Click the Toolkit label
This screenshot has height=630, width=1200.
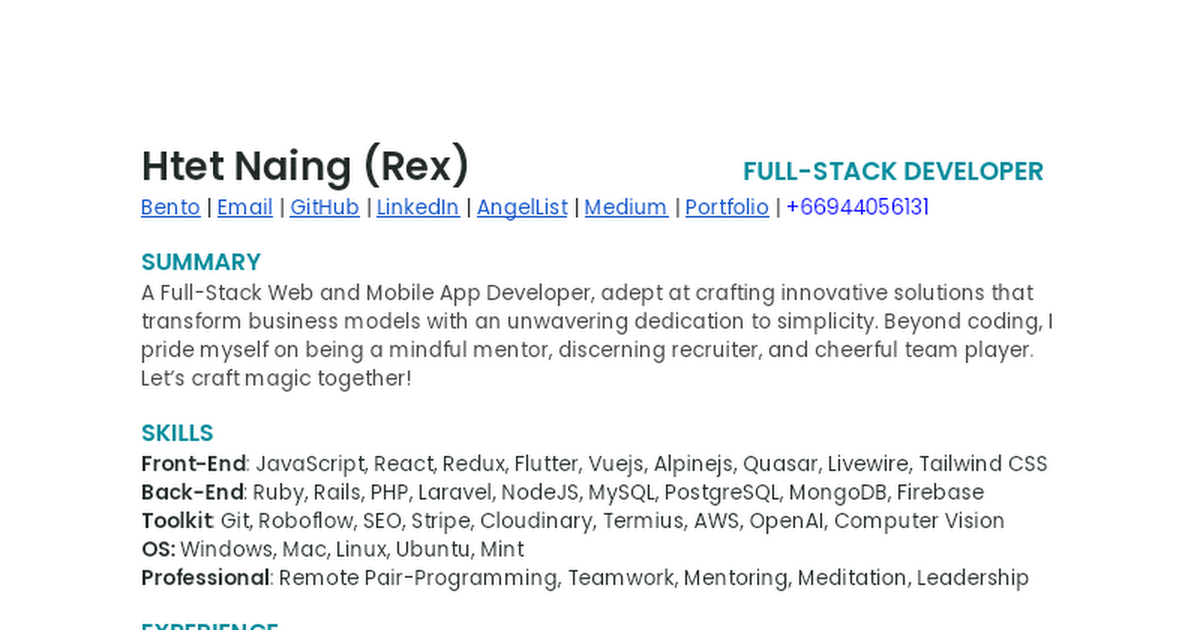point(177,521)
